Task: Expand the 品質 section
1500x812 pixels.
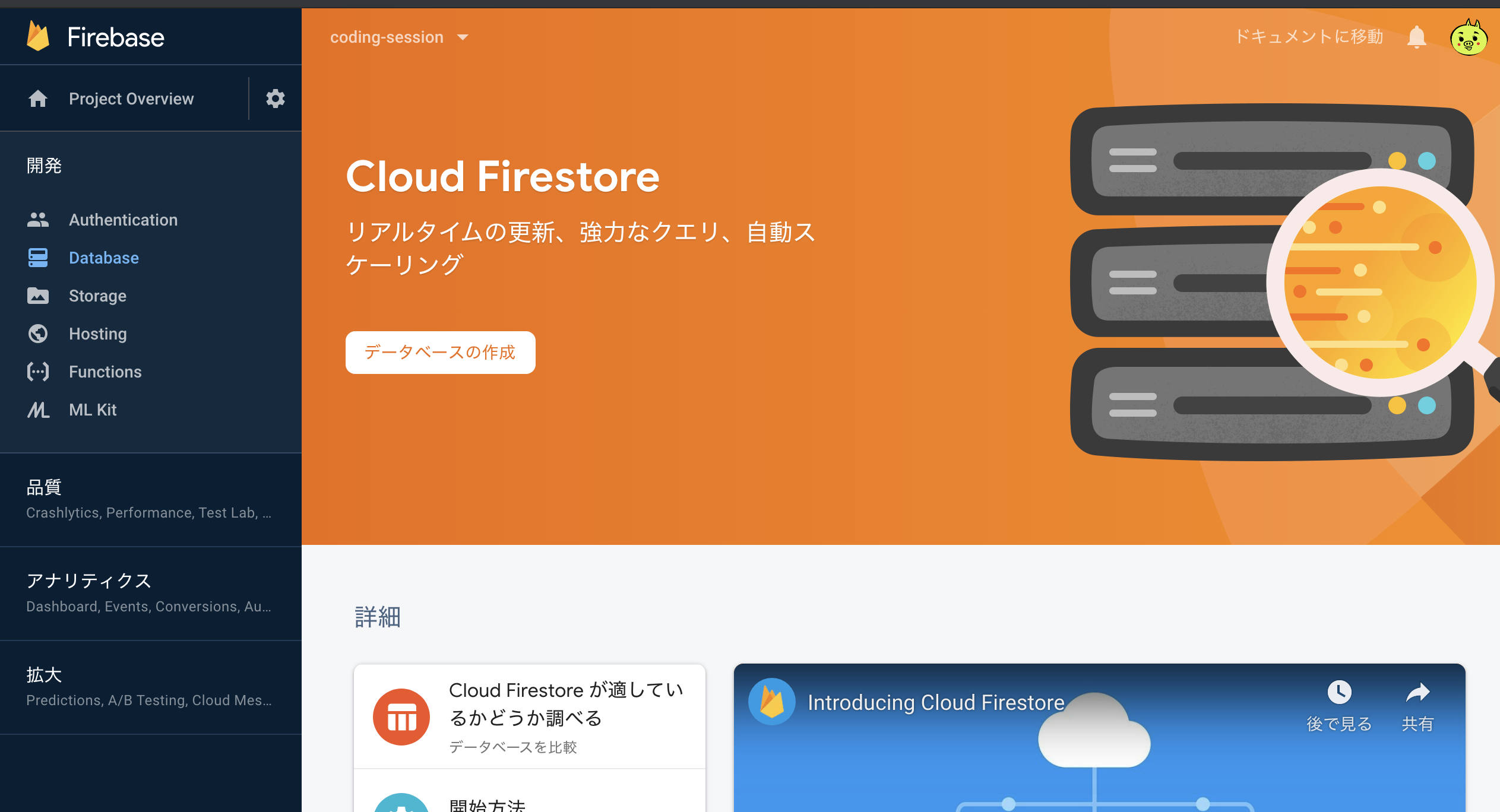Action: (x=151, y=500)
